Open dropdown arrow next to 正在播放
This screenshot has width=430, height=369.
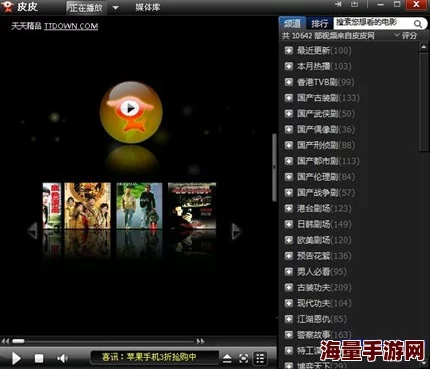[115, 7]
